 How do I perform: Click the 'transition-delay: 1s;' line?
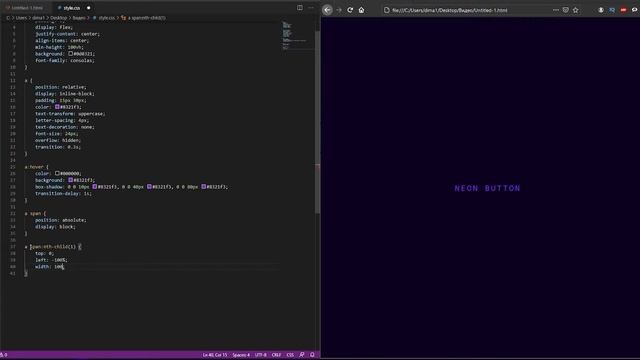[63, 193]
